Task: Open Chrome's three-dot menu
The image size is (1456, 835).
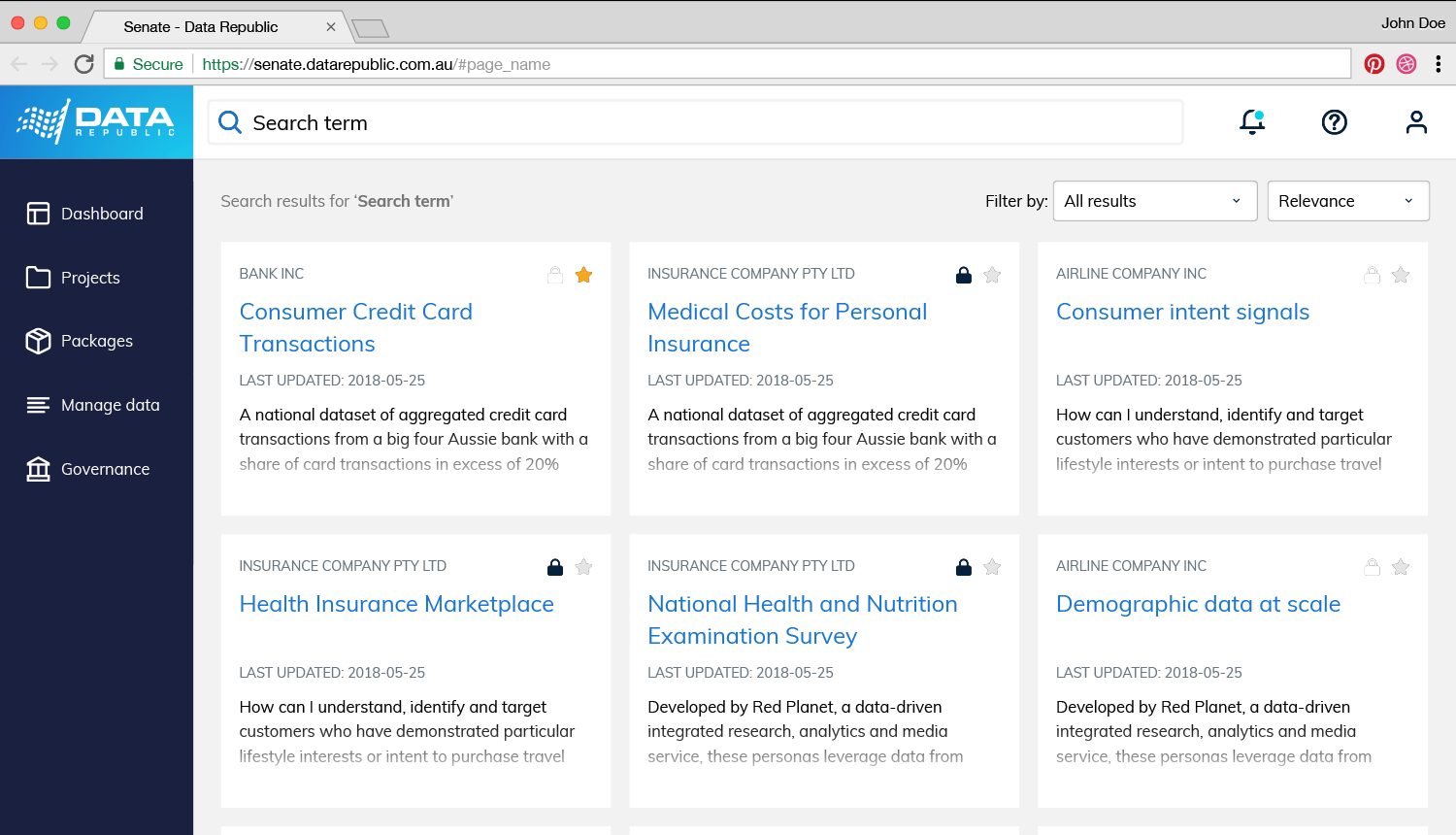Action: coord(1438,64)
